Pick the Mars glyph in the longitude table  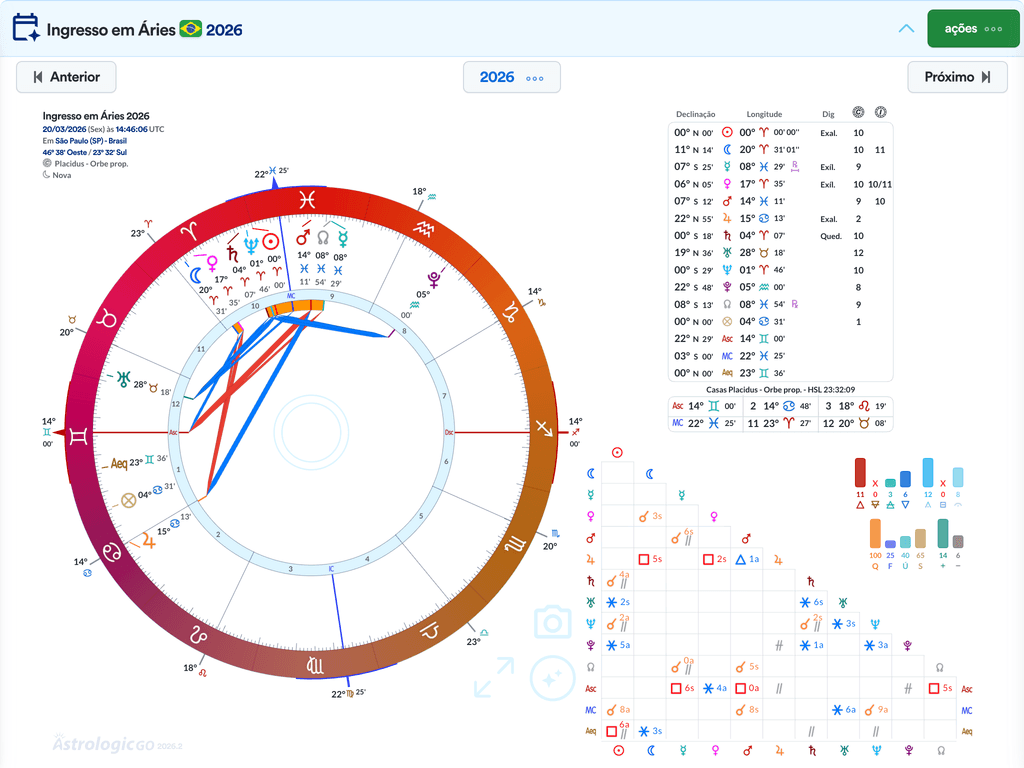pos(727,201)
